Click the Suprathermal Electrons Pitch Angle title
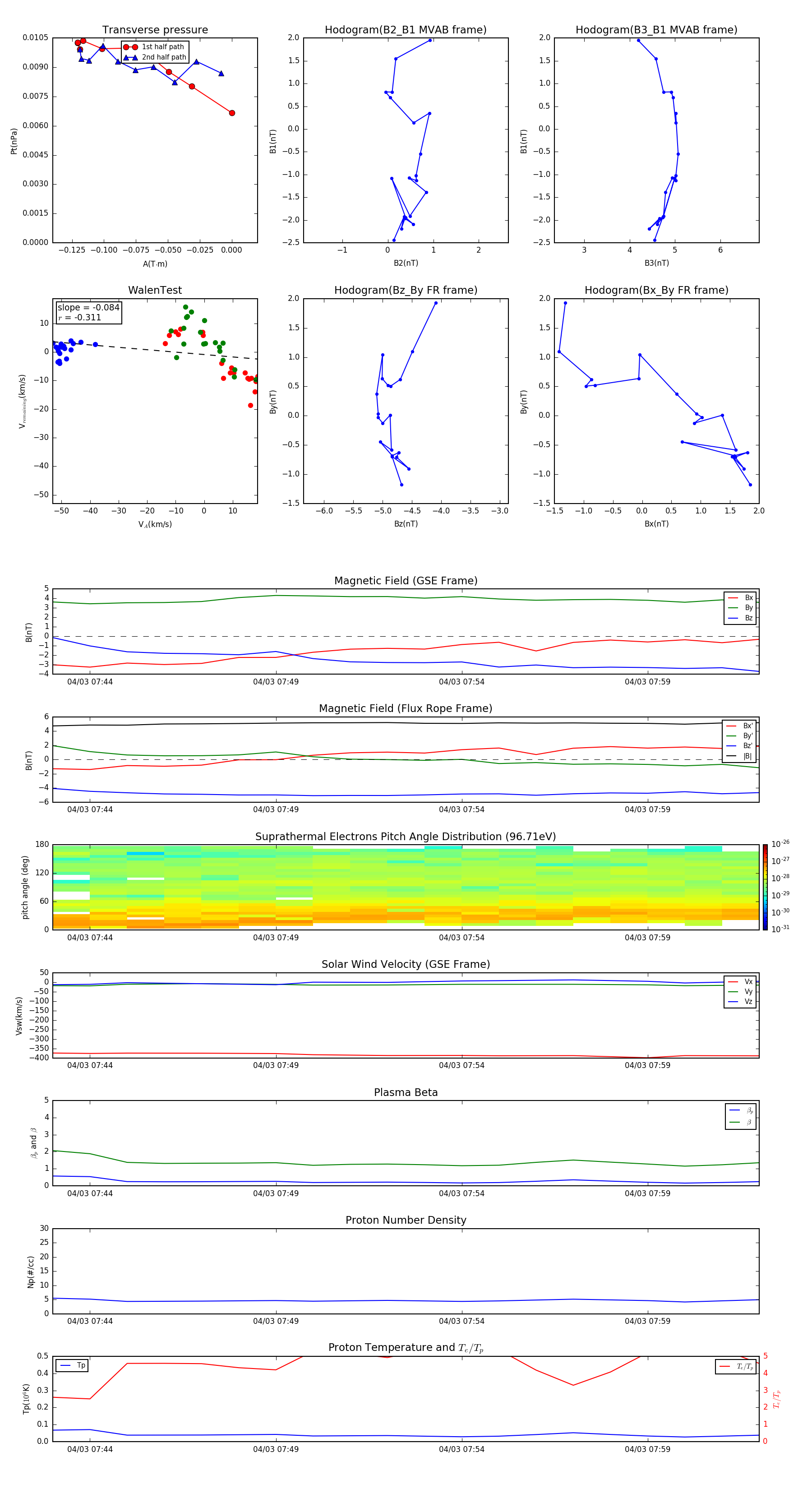The height and width of the screenshot is (1489, 812). [x=406, y=837]
